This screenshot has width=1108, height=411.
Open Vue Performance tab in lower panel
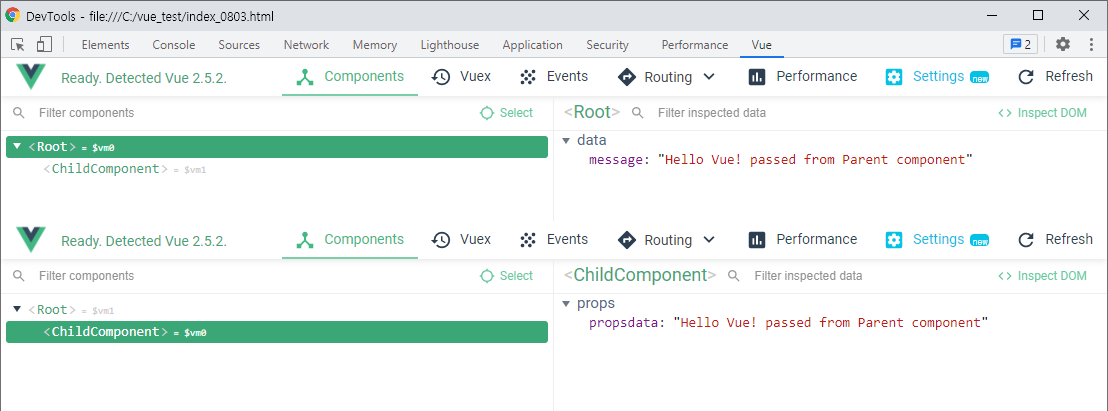803,239
